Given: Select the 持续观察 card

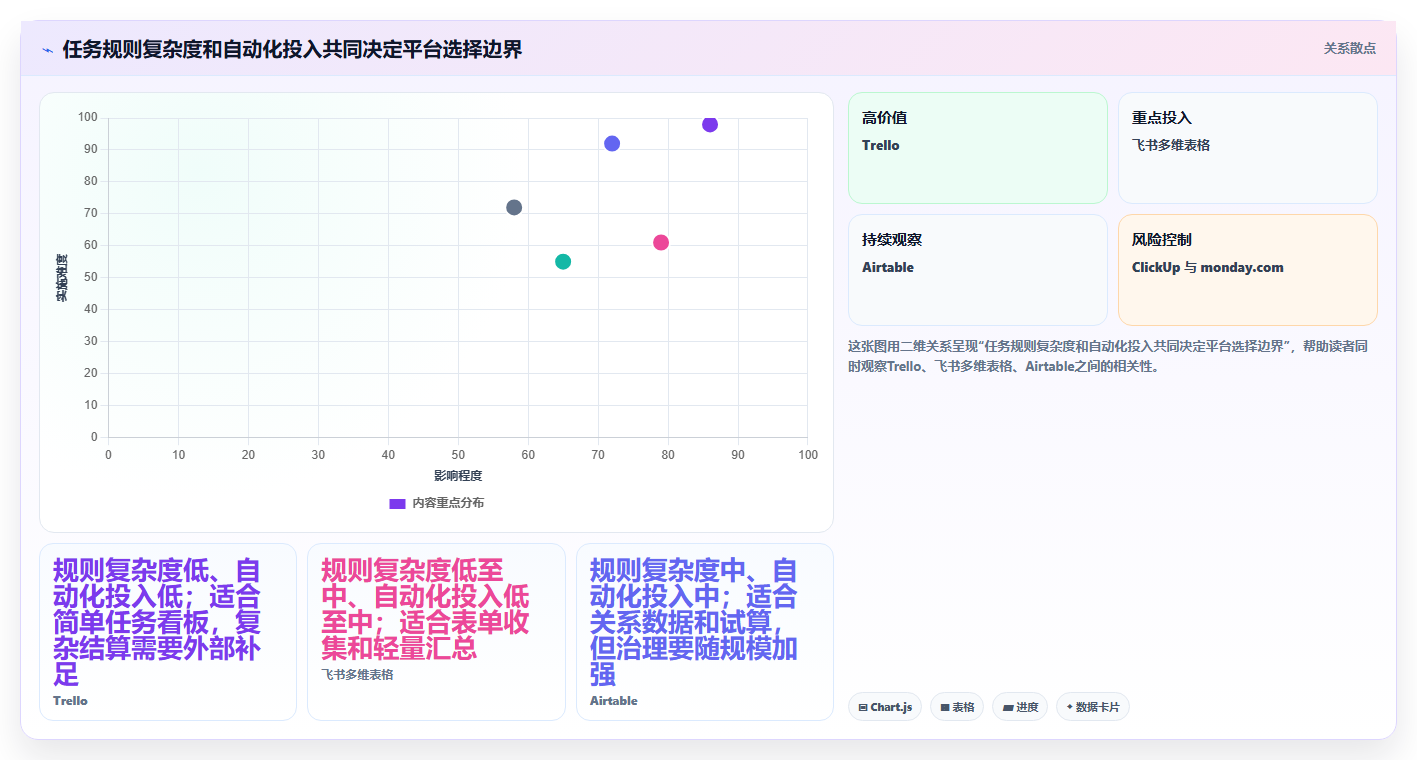Looking at the screenshot, I should [978, 270].
